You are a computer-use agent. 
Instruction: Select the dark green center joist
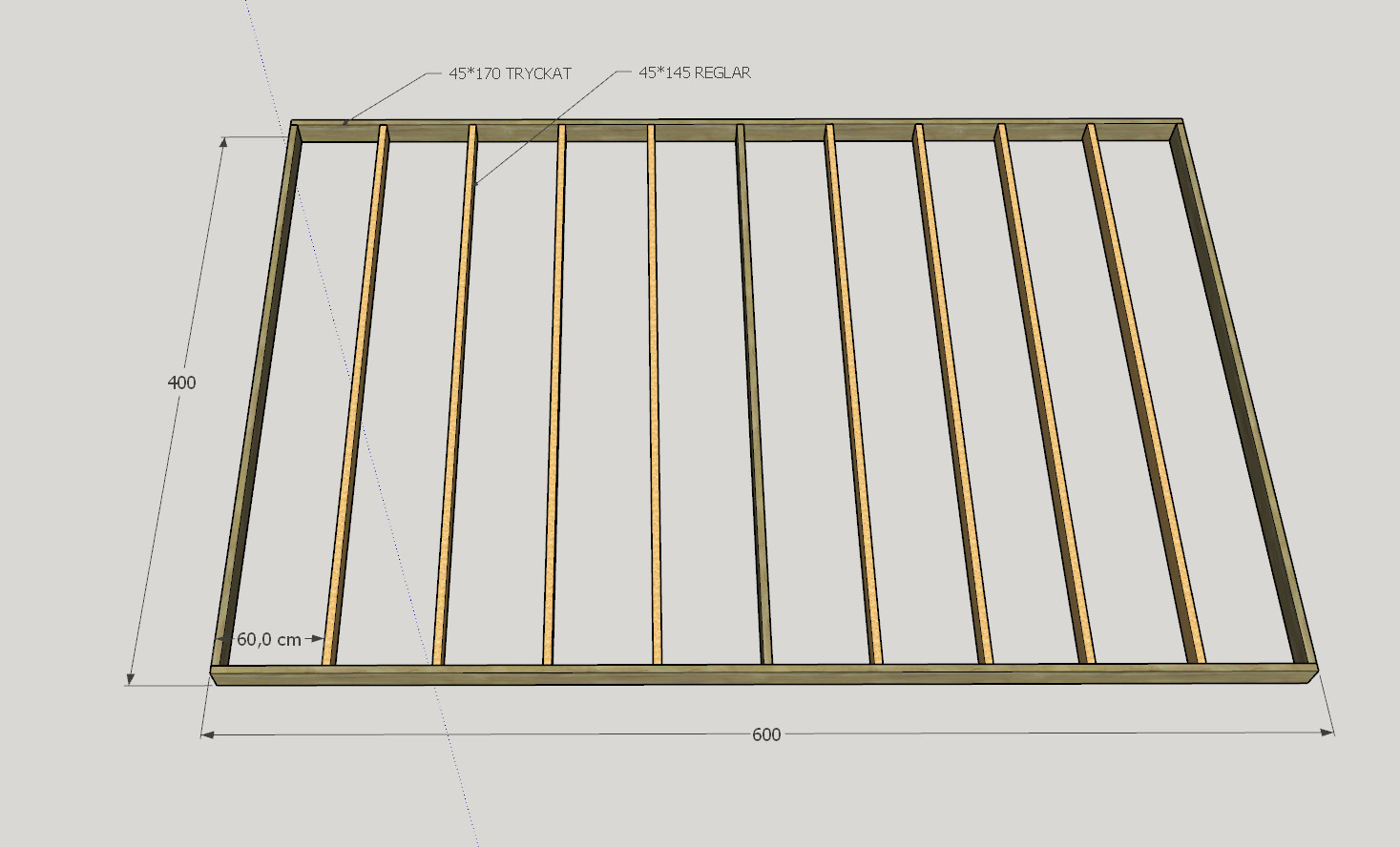pos(753,401)
